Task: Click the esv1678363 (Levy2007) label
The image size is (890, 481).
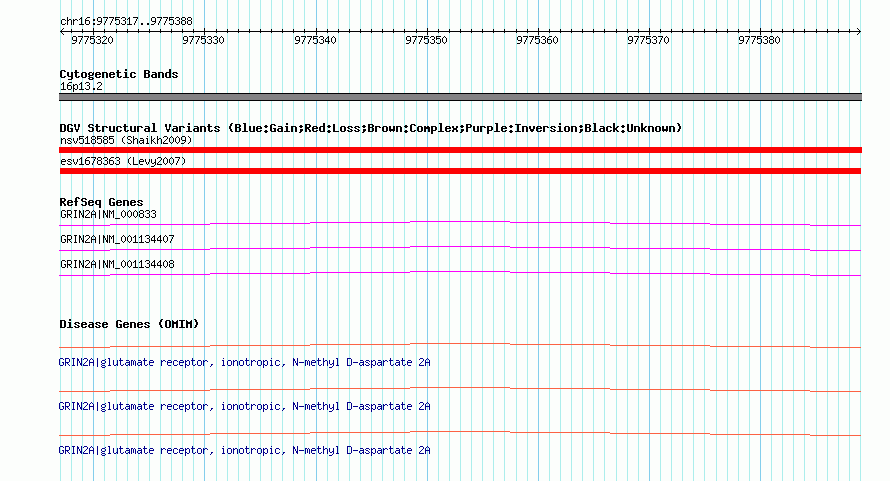Action: coord(123,161)
